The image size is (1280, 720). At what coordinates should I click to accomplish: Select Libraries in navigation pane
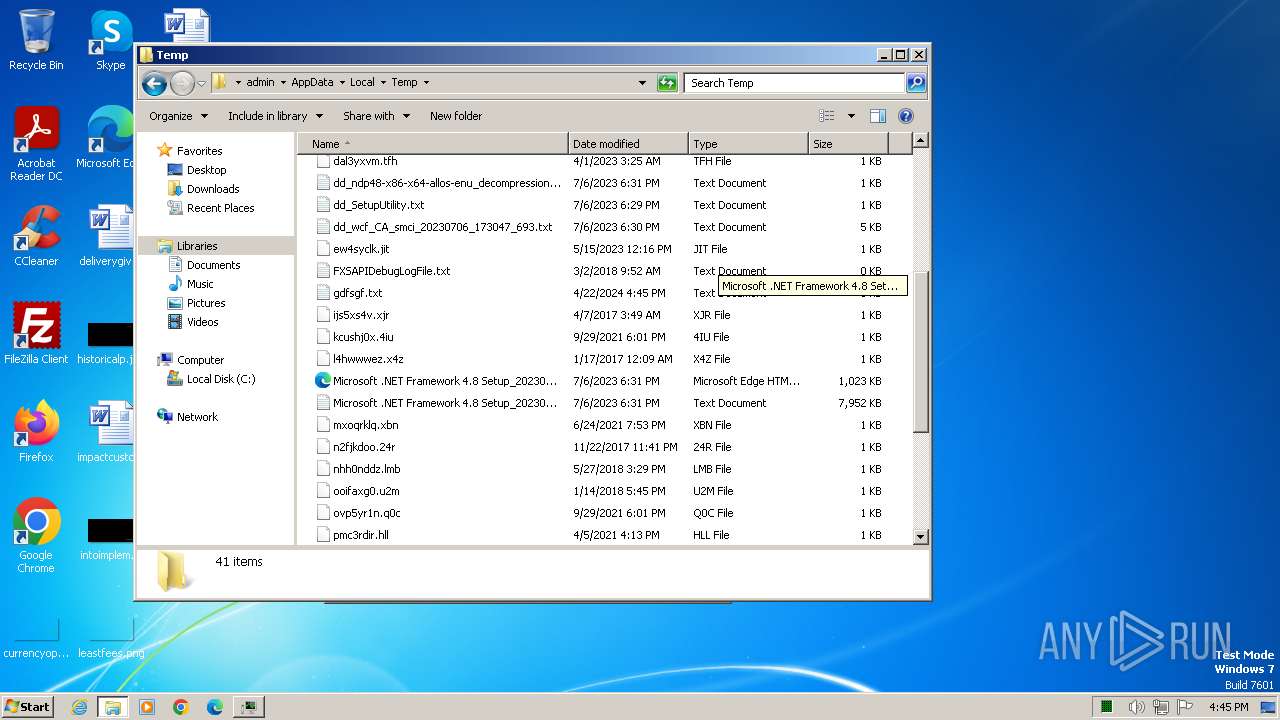click(197, 246)
